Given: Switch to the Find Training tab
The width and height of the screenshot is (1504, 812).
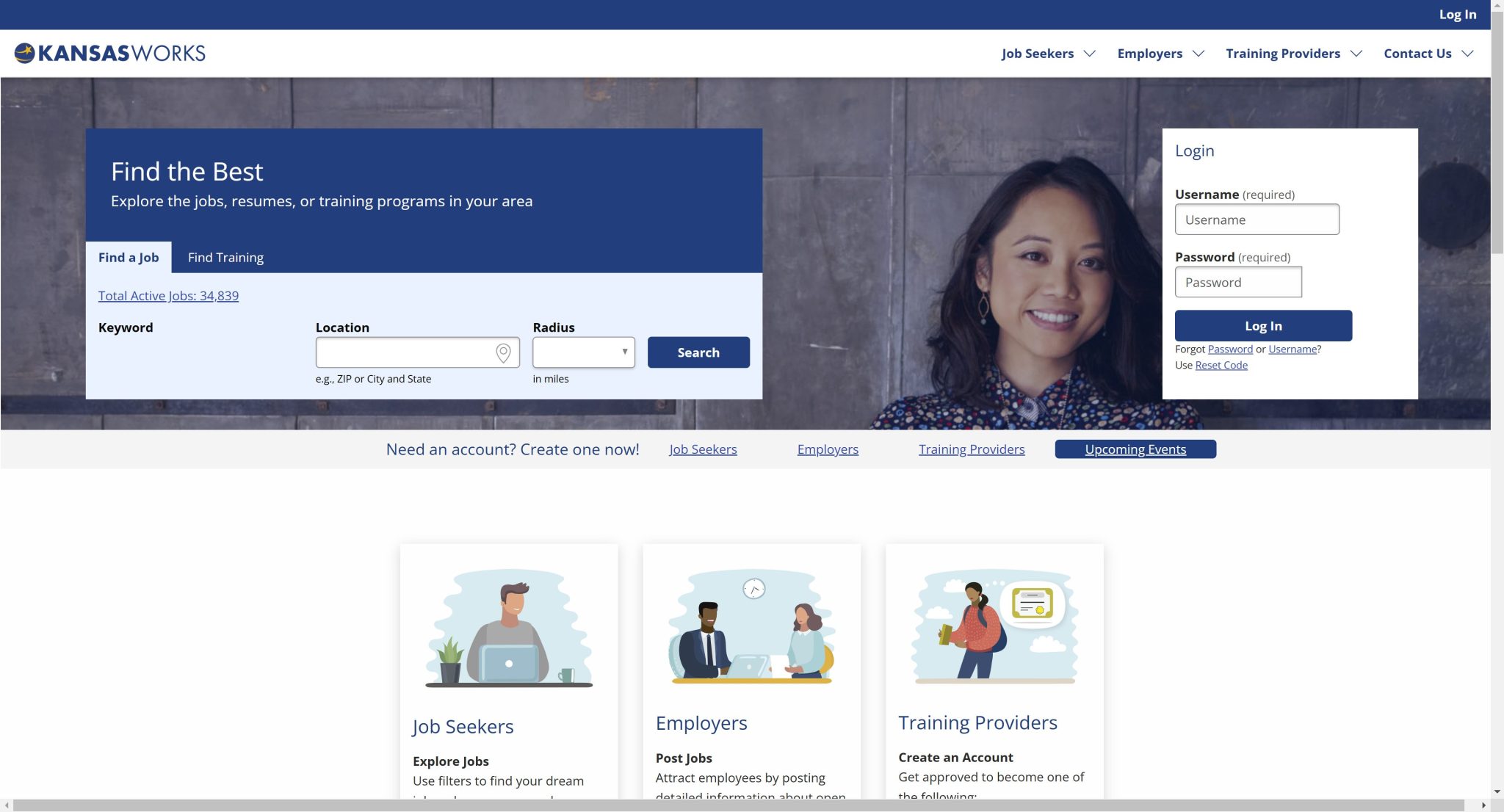Looking at the screenshot, I should 225,258.
